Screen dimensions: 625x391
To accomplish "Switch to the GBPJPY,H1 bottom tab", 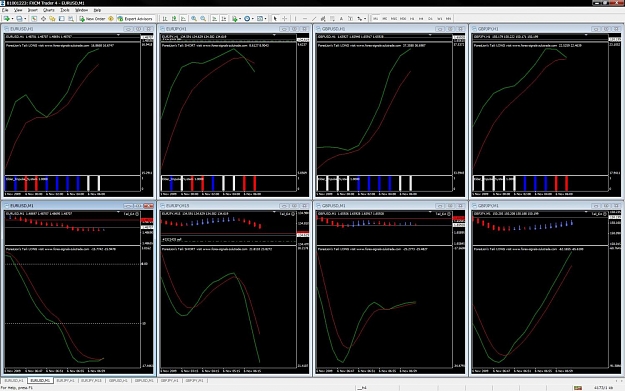I will (169, 381).
